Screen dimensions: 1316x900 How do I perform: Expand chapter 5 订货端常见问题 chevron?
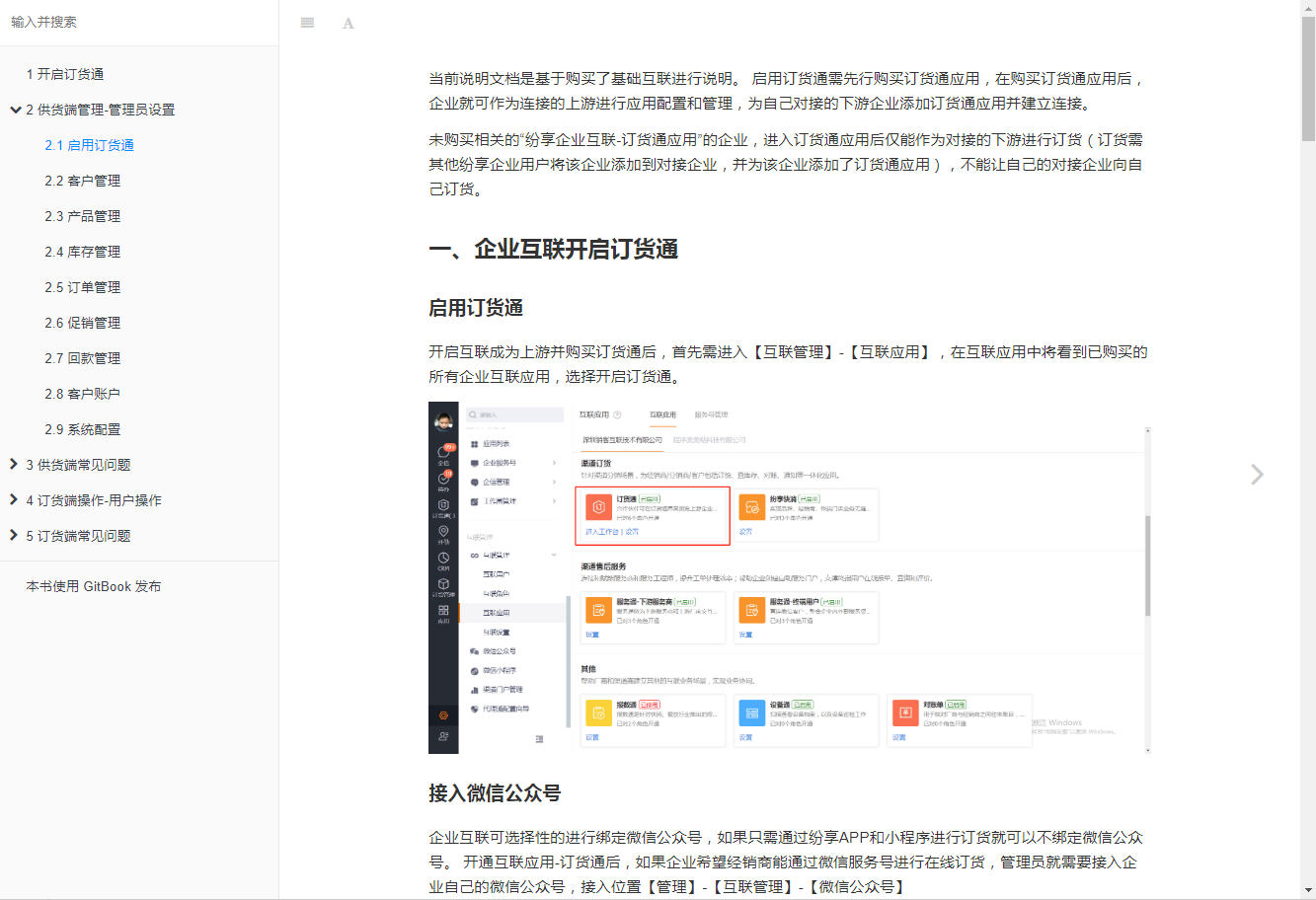(x=14, y=535)
